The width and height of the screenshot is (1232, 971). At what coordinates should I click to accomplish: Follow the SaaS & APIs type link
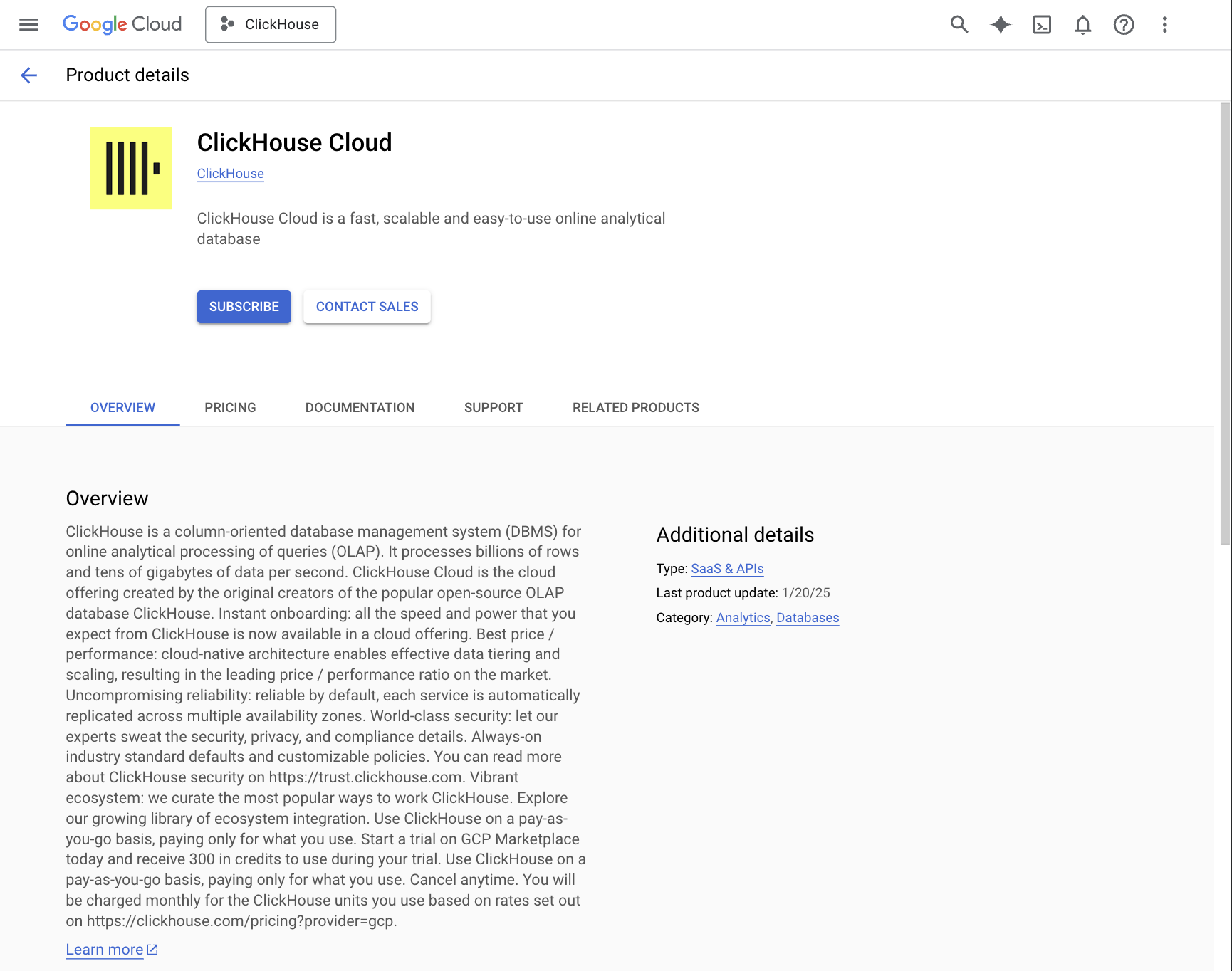pos(726,568)
